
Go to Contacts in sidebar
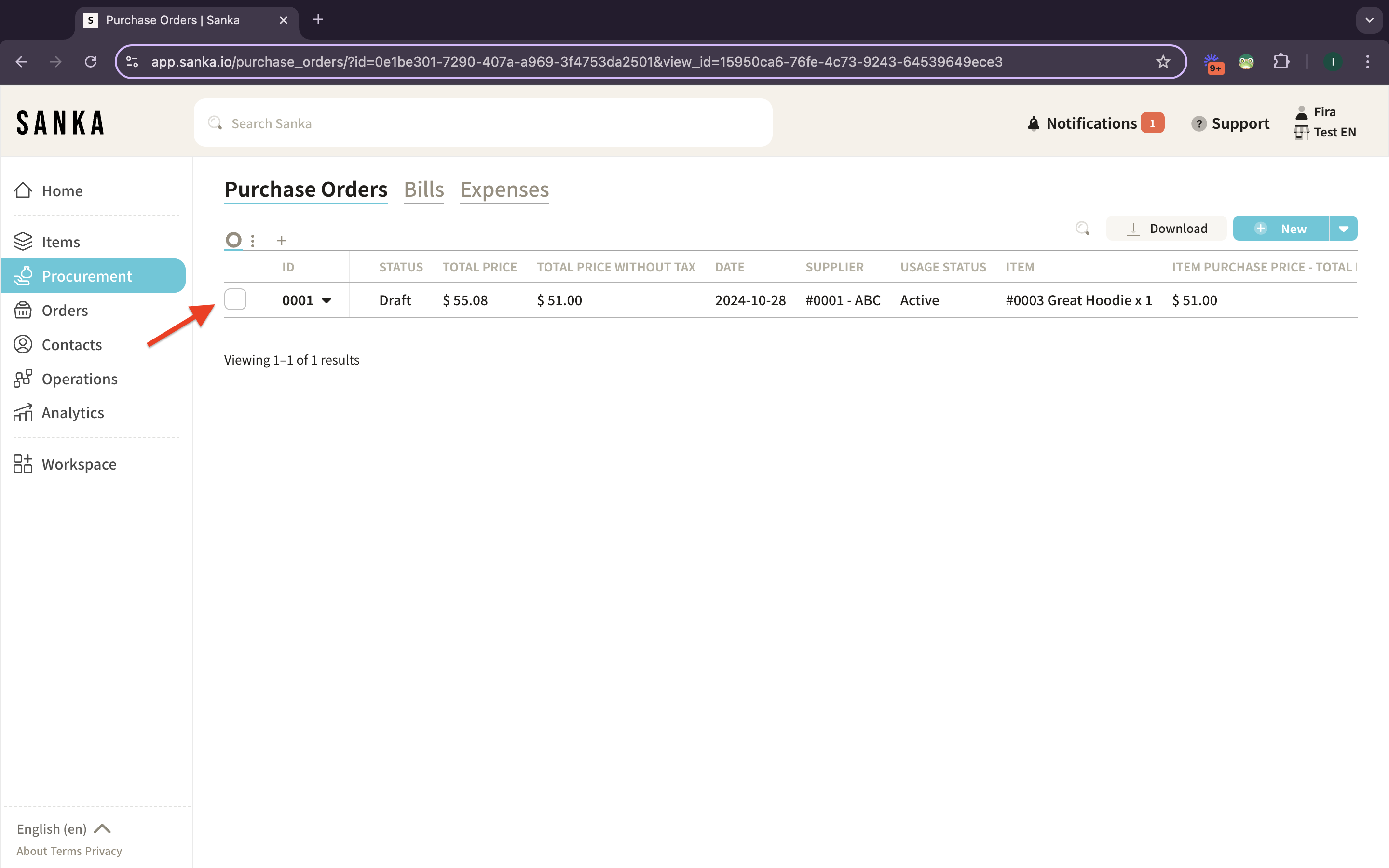(71, 344)
